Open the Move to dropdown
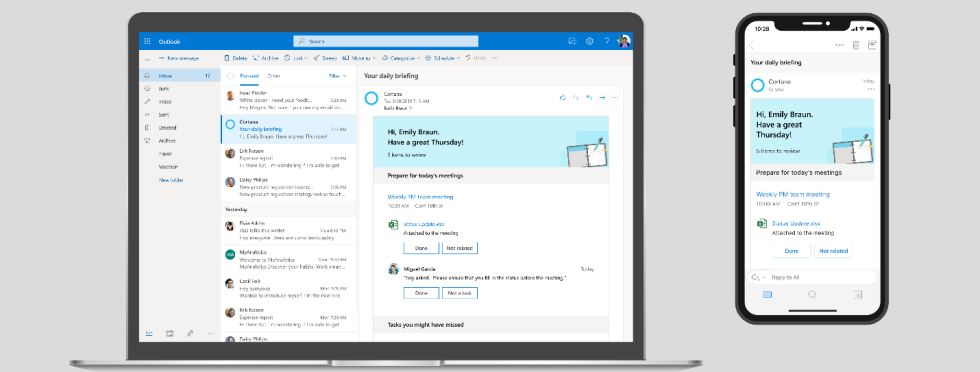This screenshot has width=980, height=372. pos(359,58)
